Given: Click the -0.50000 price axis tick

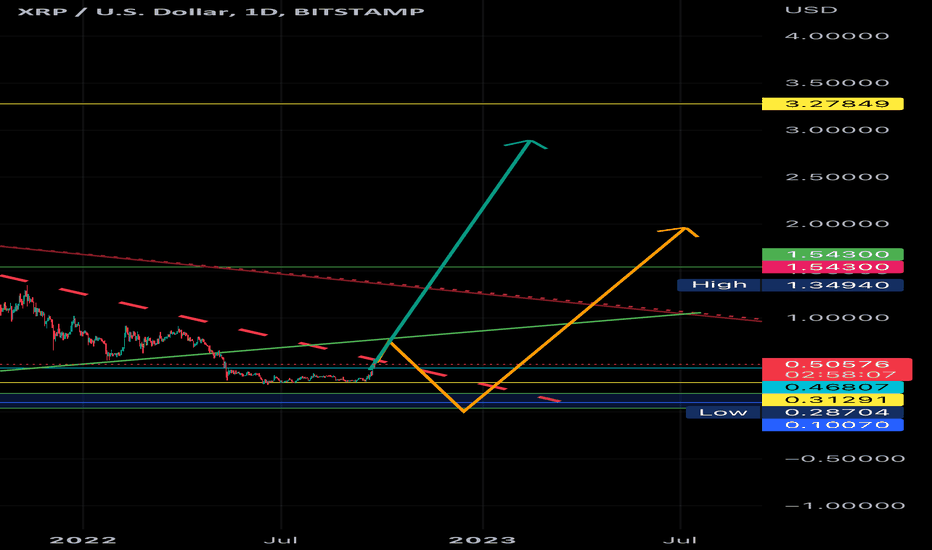Looking at the screenshot, I should 845,458.
